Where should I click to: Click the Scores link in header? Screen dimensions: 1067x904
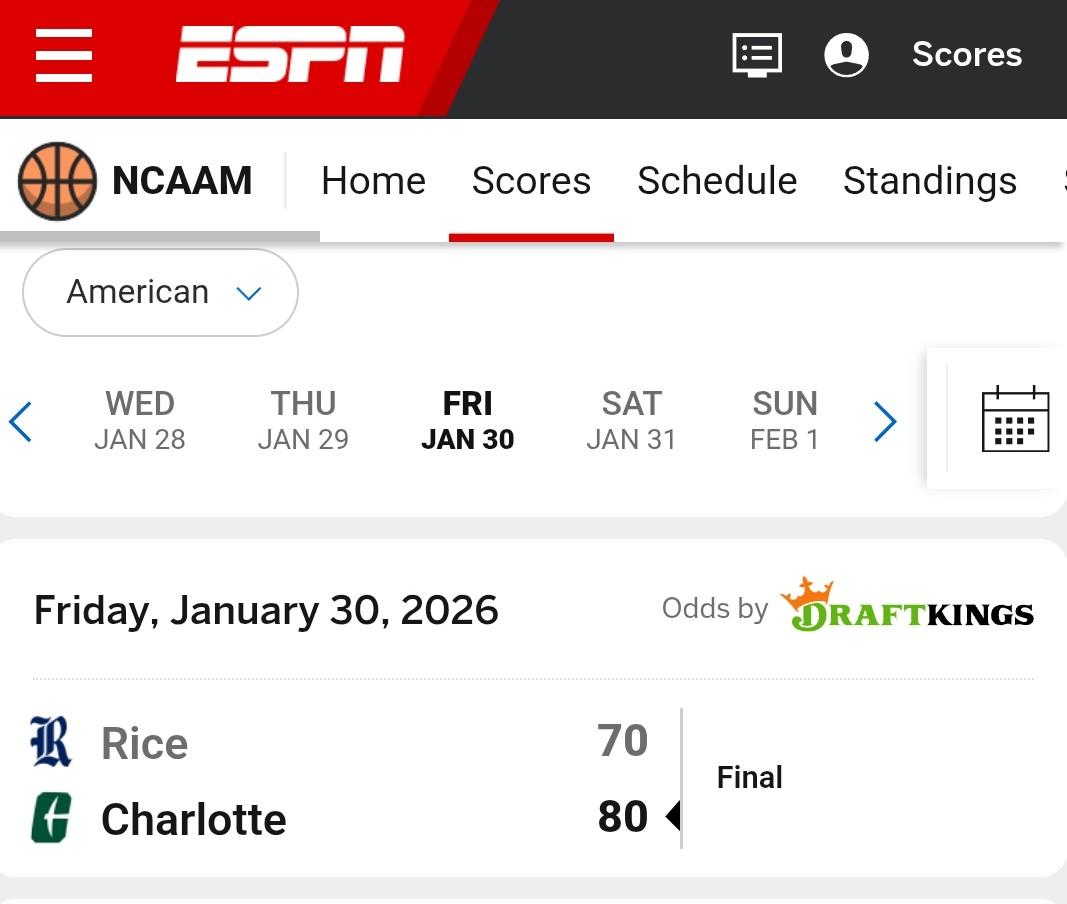click(x=966, y=55)
